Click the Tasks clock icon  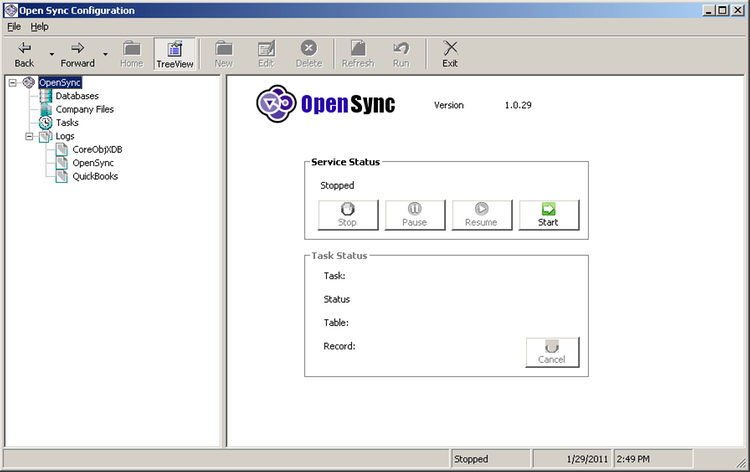point(45,123)
